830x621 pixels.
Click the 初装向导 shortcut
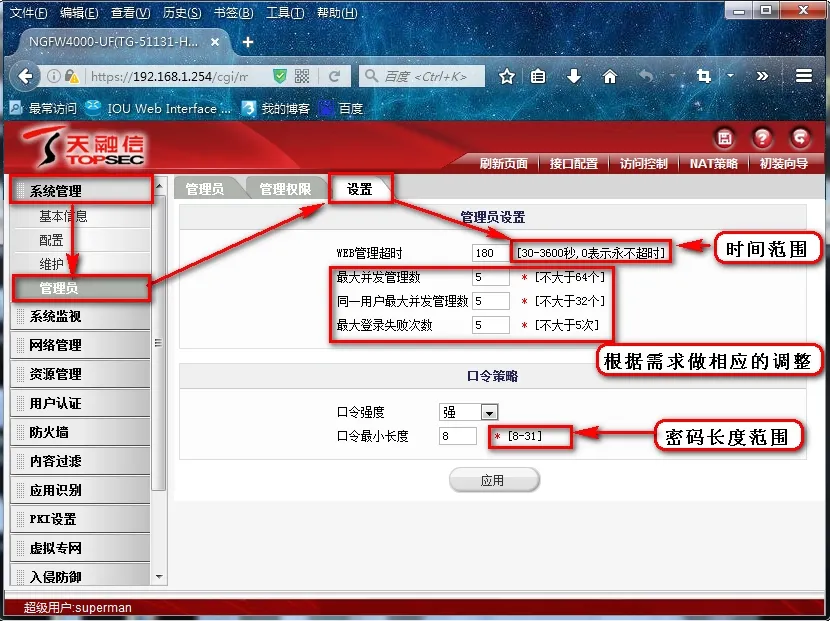pyautogui.click(x=783, y=164)
